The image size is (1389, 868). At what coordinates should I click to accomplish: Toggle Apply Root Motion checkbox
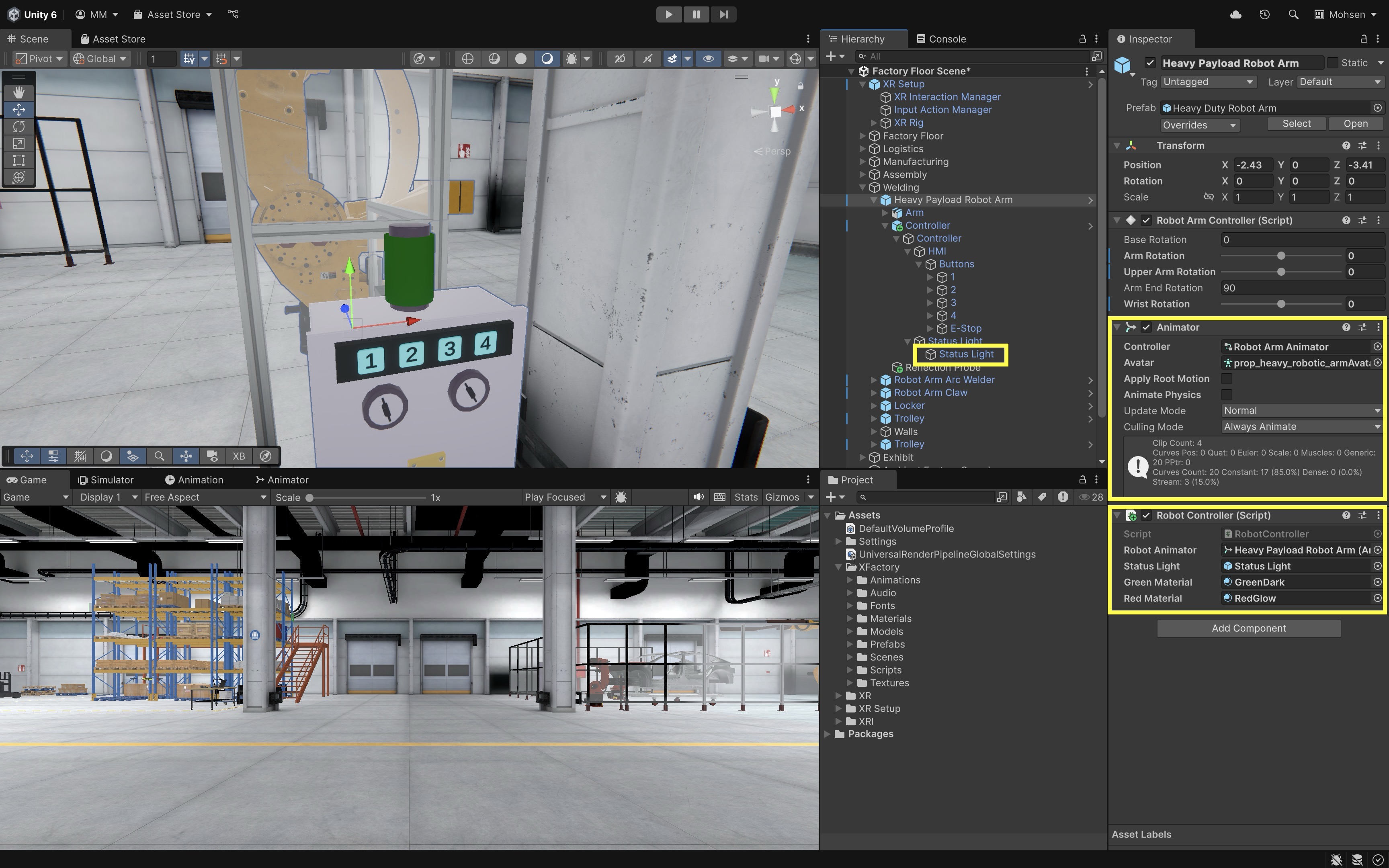1227,379
